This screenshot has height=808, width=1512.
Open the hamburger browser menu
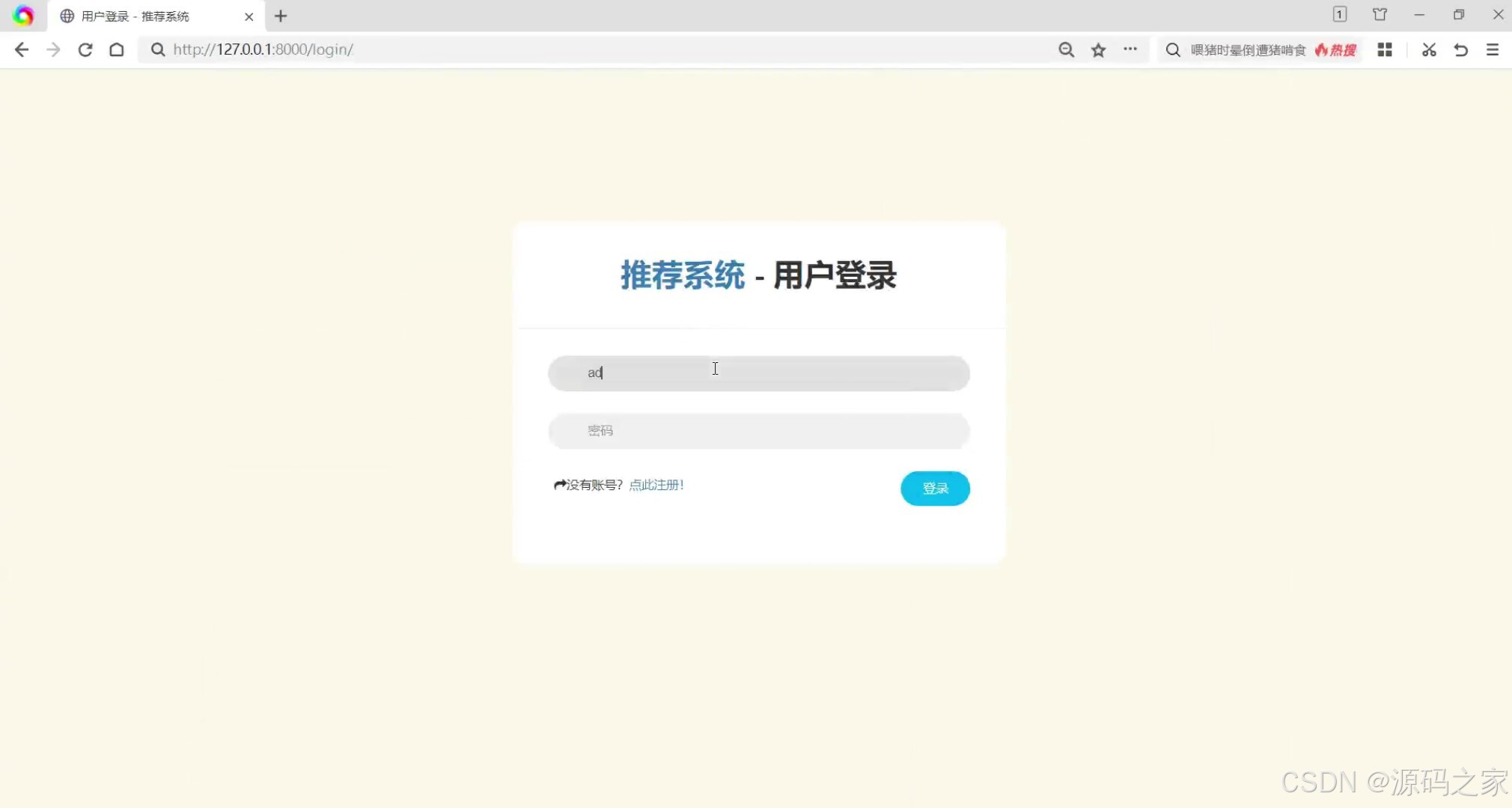point(1493,49)
